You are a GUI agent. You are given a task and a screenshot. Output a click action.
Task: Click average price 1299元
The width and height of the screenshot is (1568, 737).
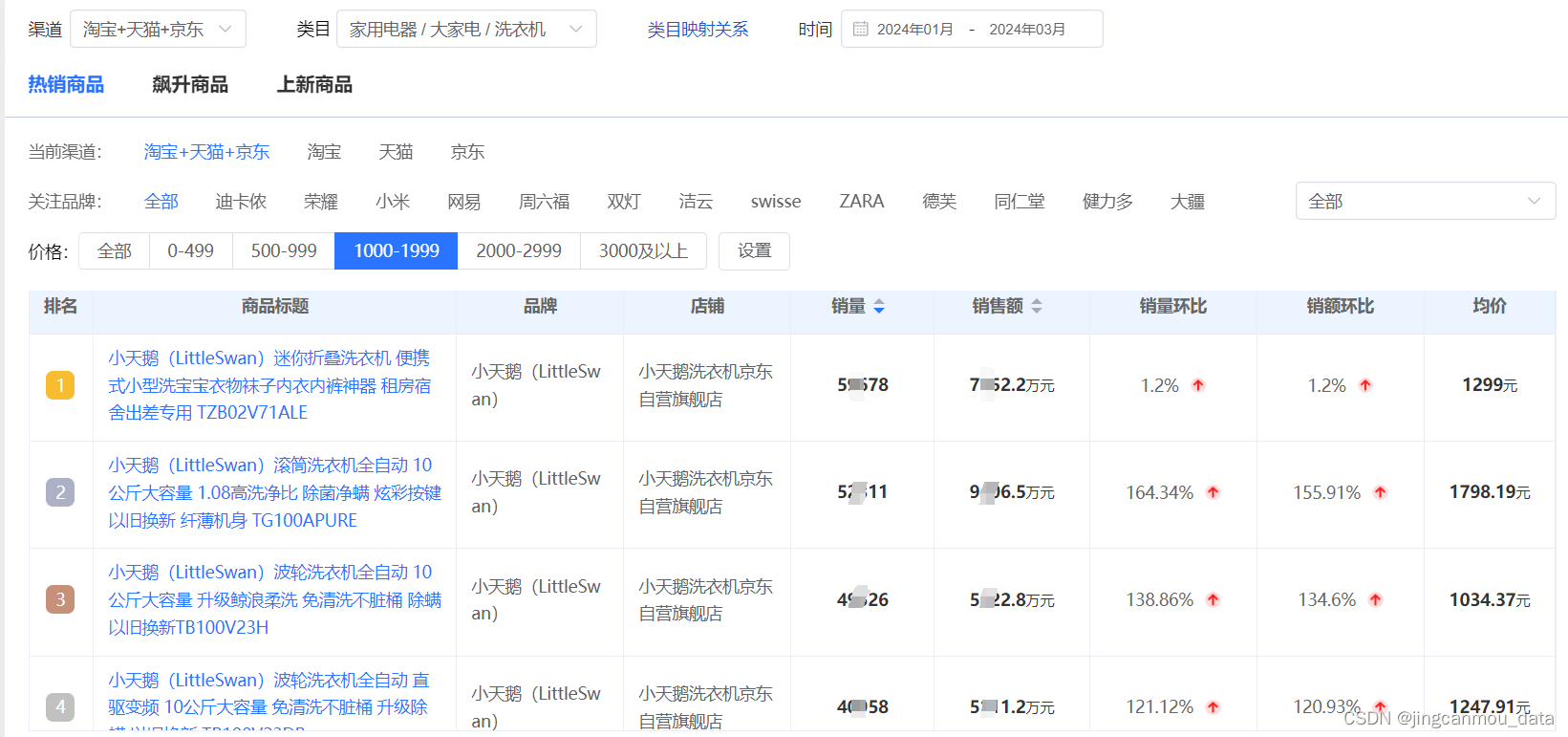(x=1490, y=385)
